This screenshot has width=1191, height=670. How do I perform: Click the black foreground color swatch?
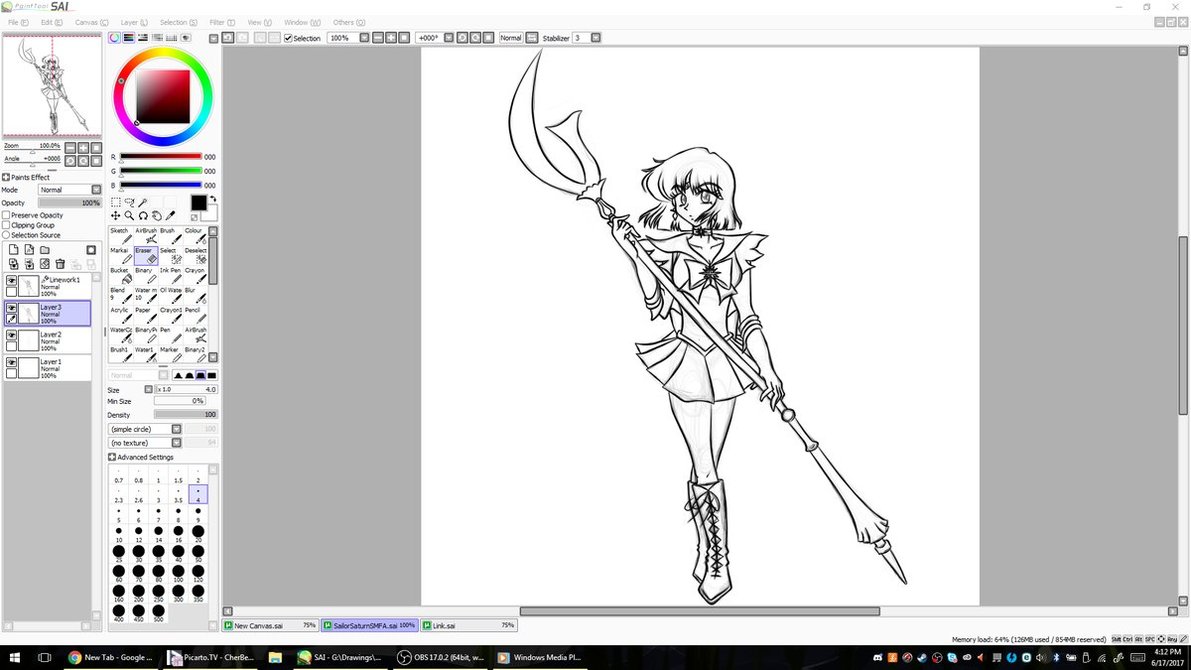click(198, 203)
